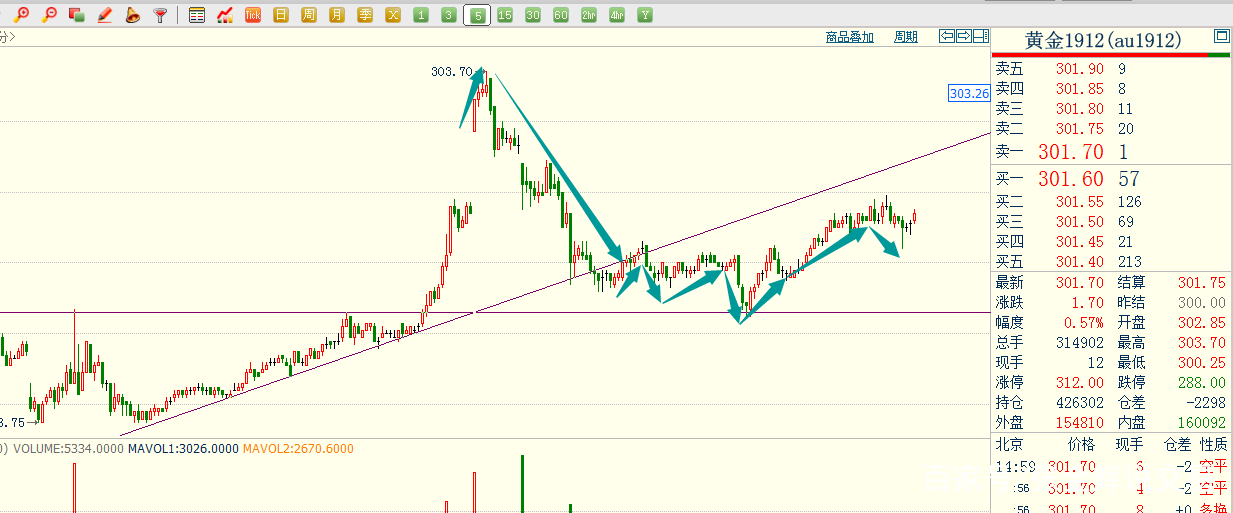Click the 最低 value 300.25
This screenshot has width=1233, height=513.
(x=1202, y=363)
